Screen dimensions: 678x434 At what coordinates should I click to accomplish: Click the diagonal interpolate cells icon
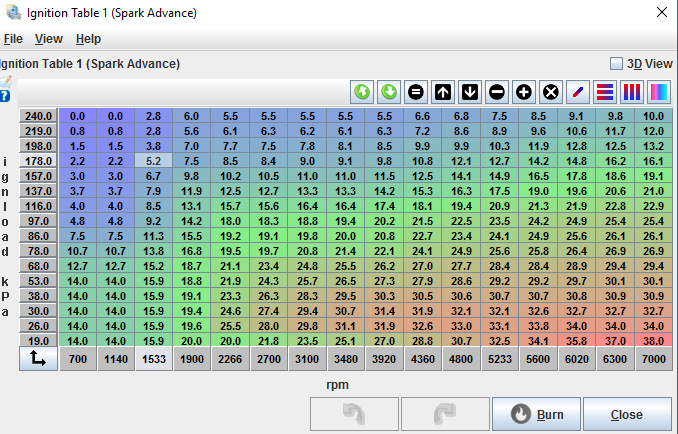point(578,92)
